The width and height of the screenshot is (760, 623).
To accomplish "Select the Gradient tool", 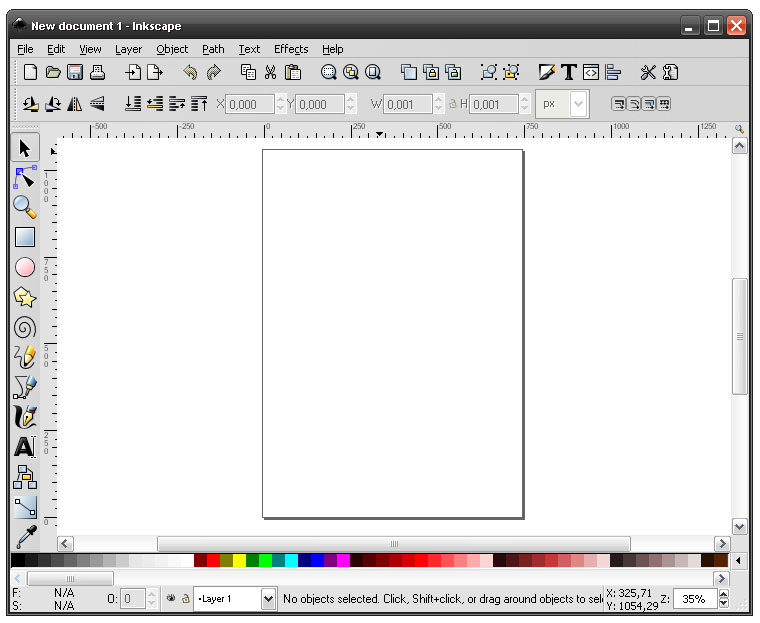I will (x=25, y=507).
